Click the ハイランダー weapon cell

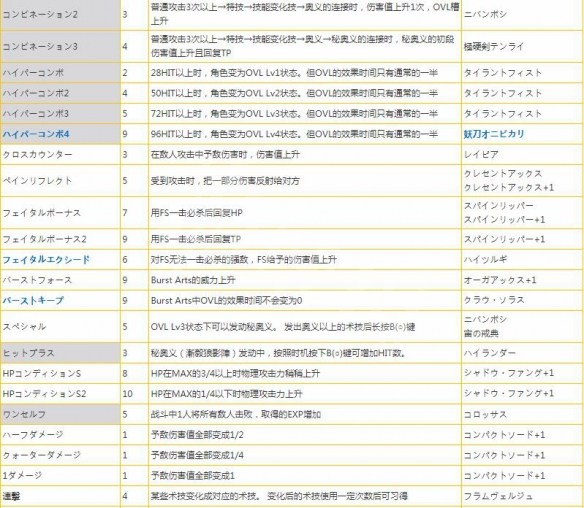coord(523,353)
